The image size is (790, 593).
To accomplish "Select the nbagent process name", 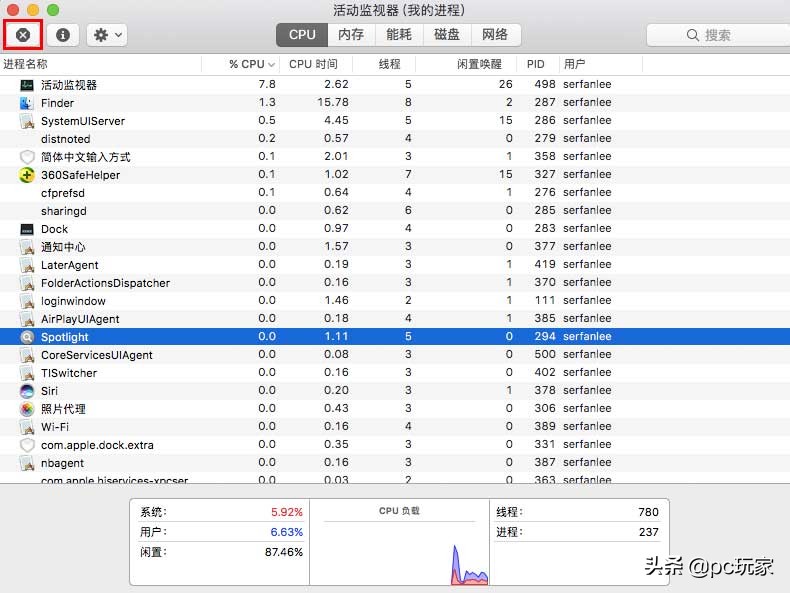I will click(x=62, y=463).
